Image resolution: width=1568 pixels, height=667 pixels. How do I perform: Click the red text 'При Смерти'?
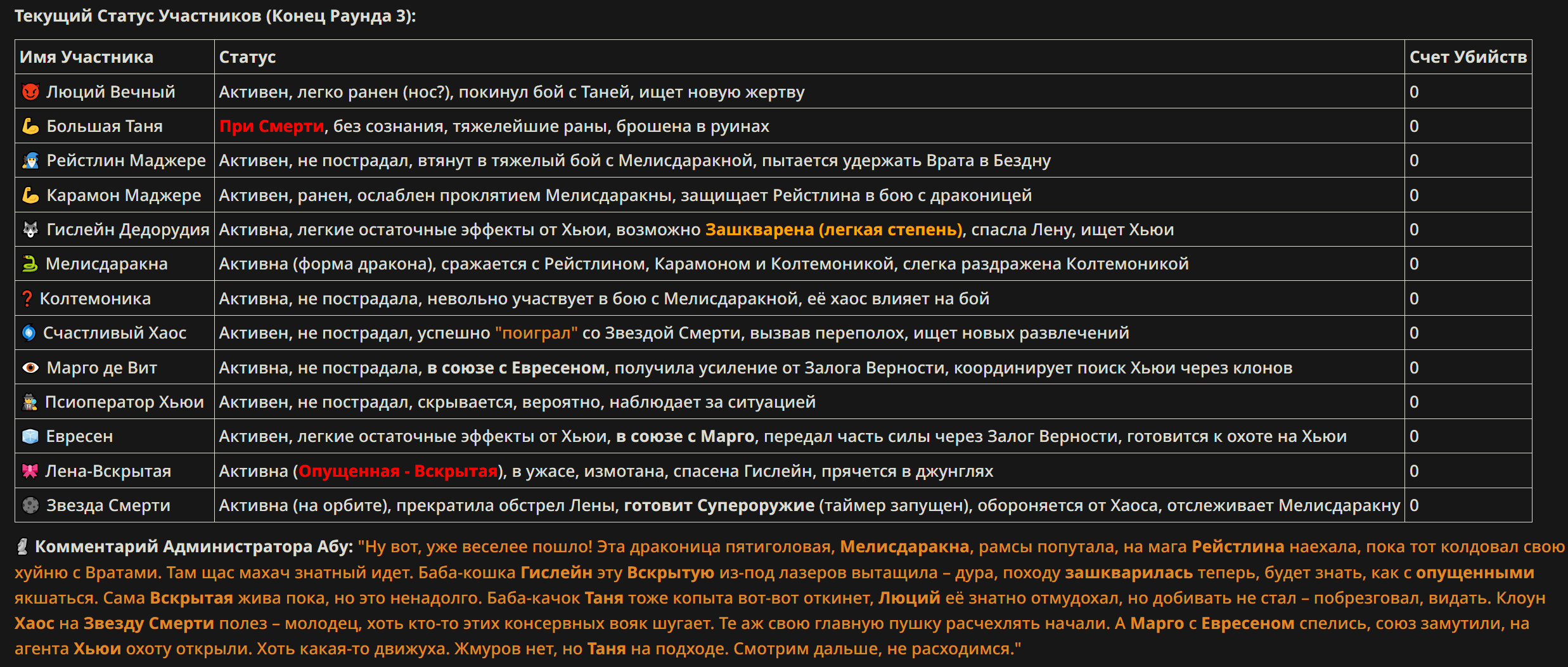click(272, 126)
